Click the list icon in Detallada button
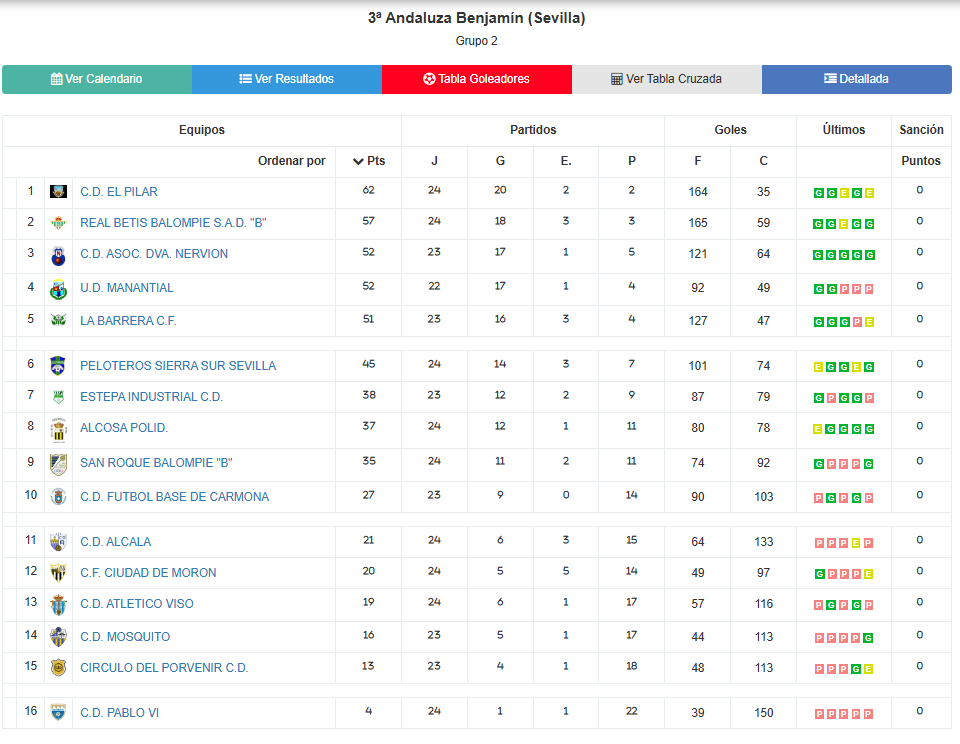This screenshot has height=744, width=960. 830,78
